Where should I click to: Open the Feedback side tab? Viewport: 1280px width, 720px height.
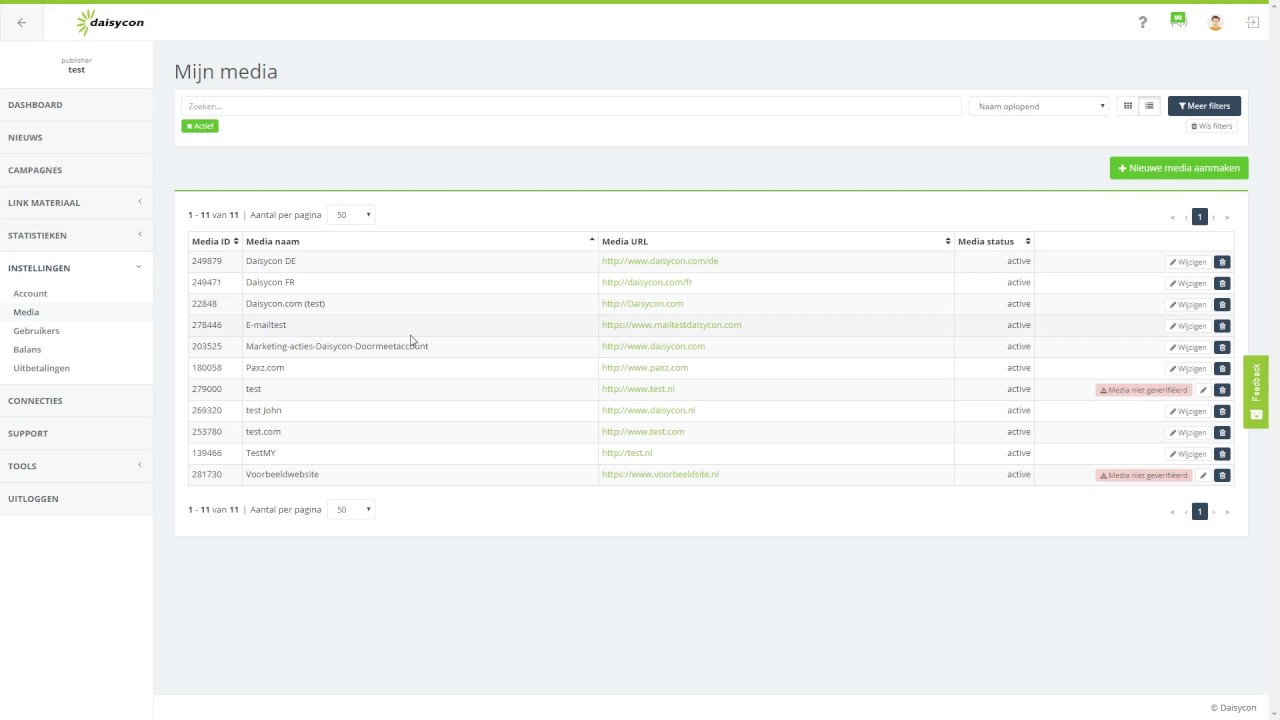tap(1256, 391)
